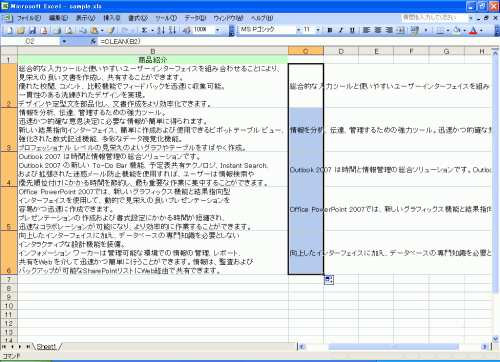Open the 書式 (Format) menu
Image resolution: width=500 pixels, height=362 pixels.
pyautogui.click(x=138, y=18)
